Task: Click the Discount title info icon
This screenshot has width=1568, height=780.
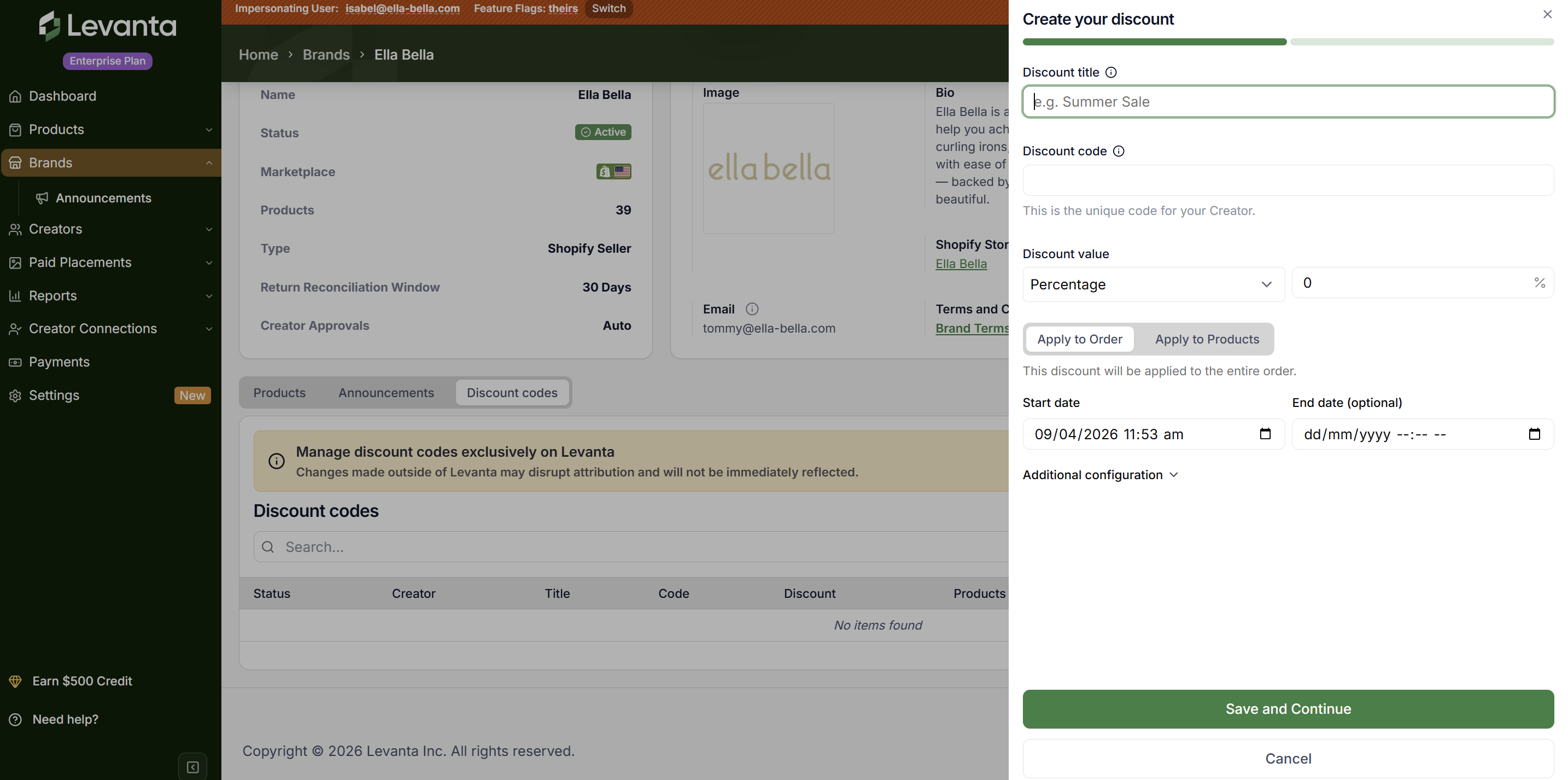Action: point(1111,72)
